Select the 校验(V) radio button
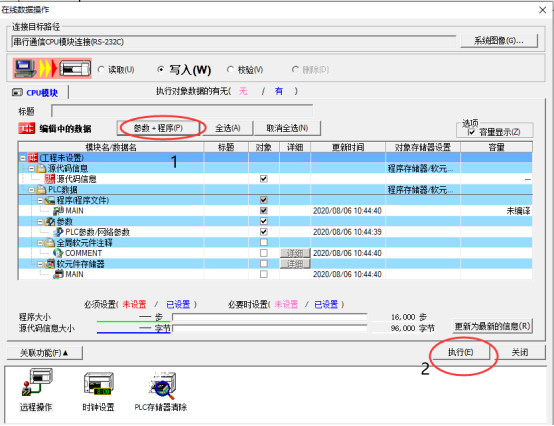Viewport: 554px width, 426px height. click(x=230, y=70)
